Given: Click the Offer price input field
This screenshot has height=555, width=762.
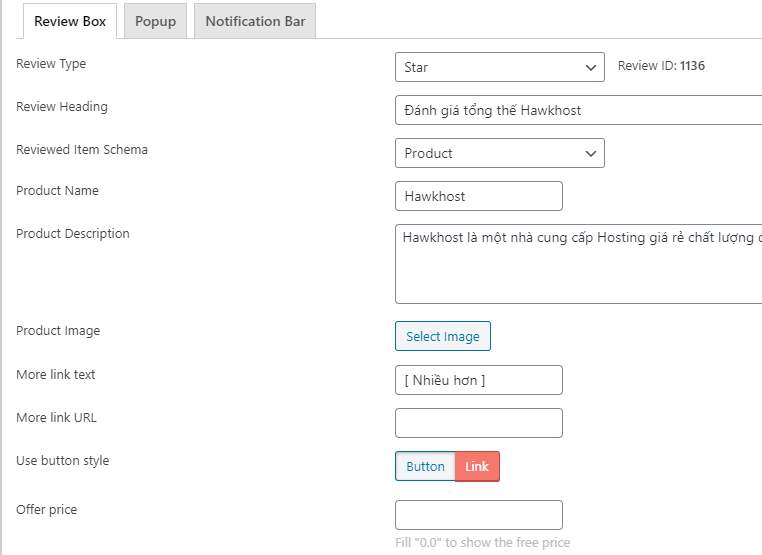Looking at the screenshot, I should click(479, 515).
